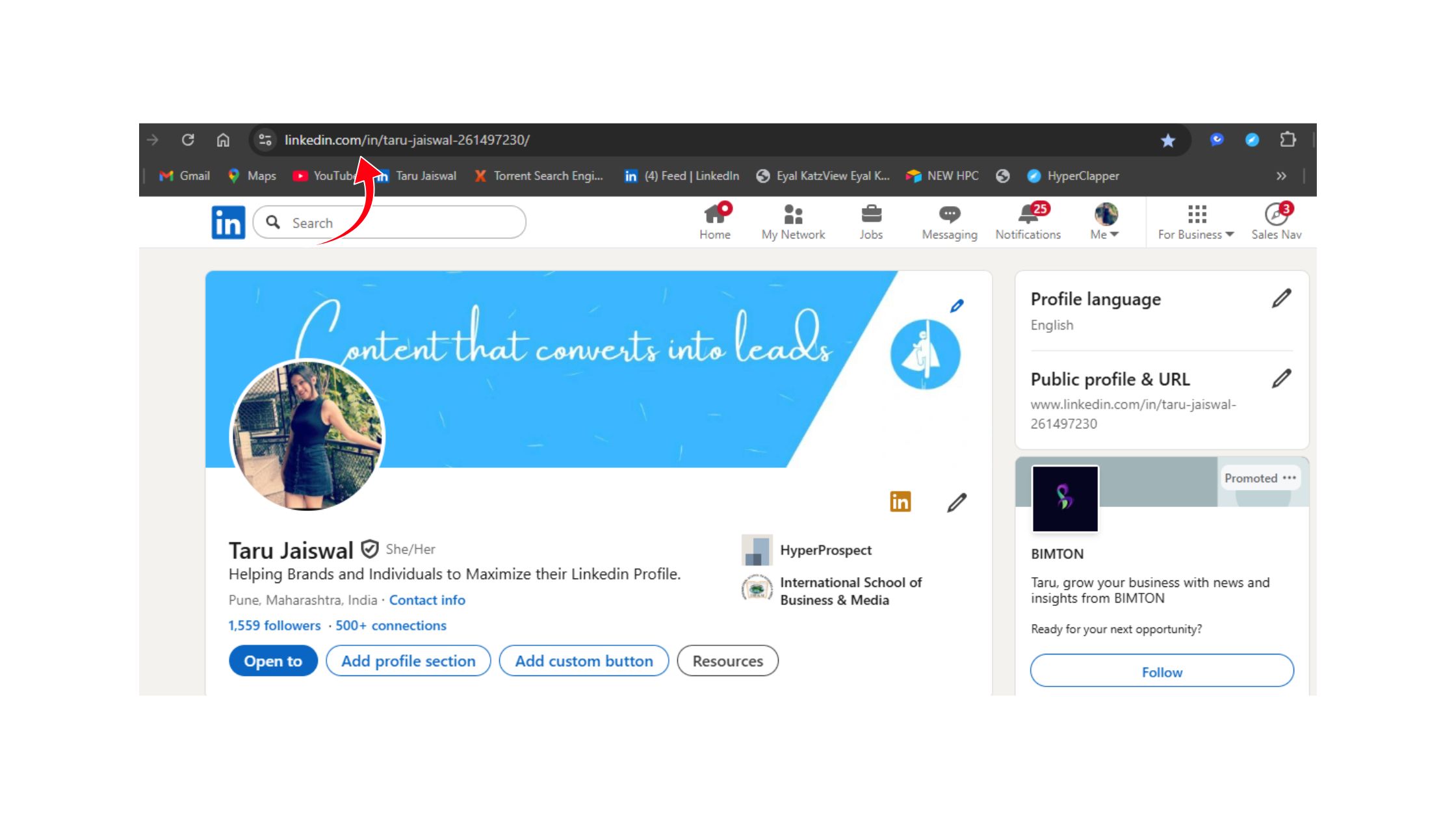The width and height of the screenshot is (1456, 819).
Task: Edit profile intro pencil icon
Action: click(x=957, y=502)
